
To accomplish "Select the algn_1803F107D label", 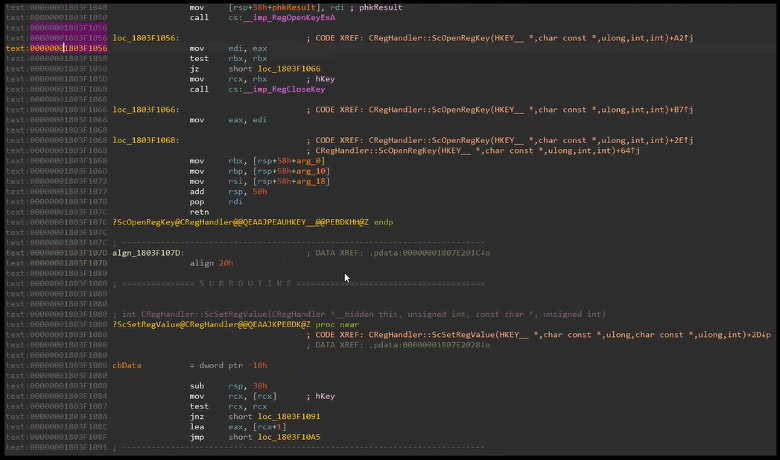I will point(148,253).
